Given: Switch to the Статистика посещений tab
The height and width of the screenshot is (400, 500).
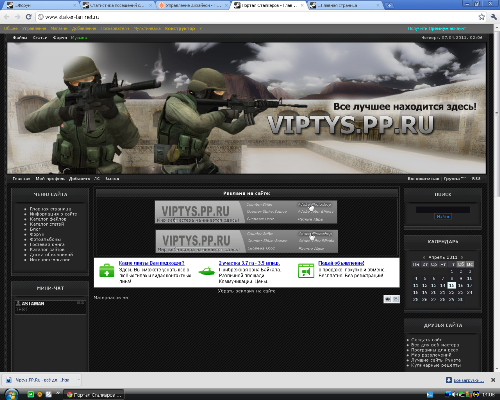Looking at the screenshot, I should pos(117,5).
